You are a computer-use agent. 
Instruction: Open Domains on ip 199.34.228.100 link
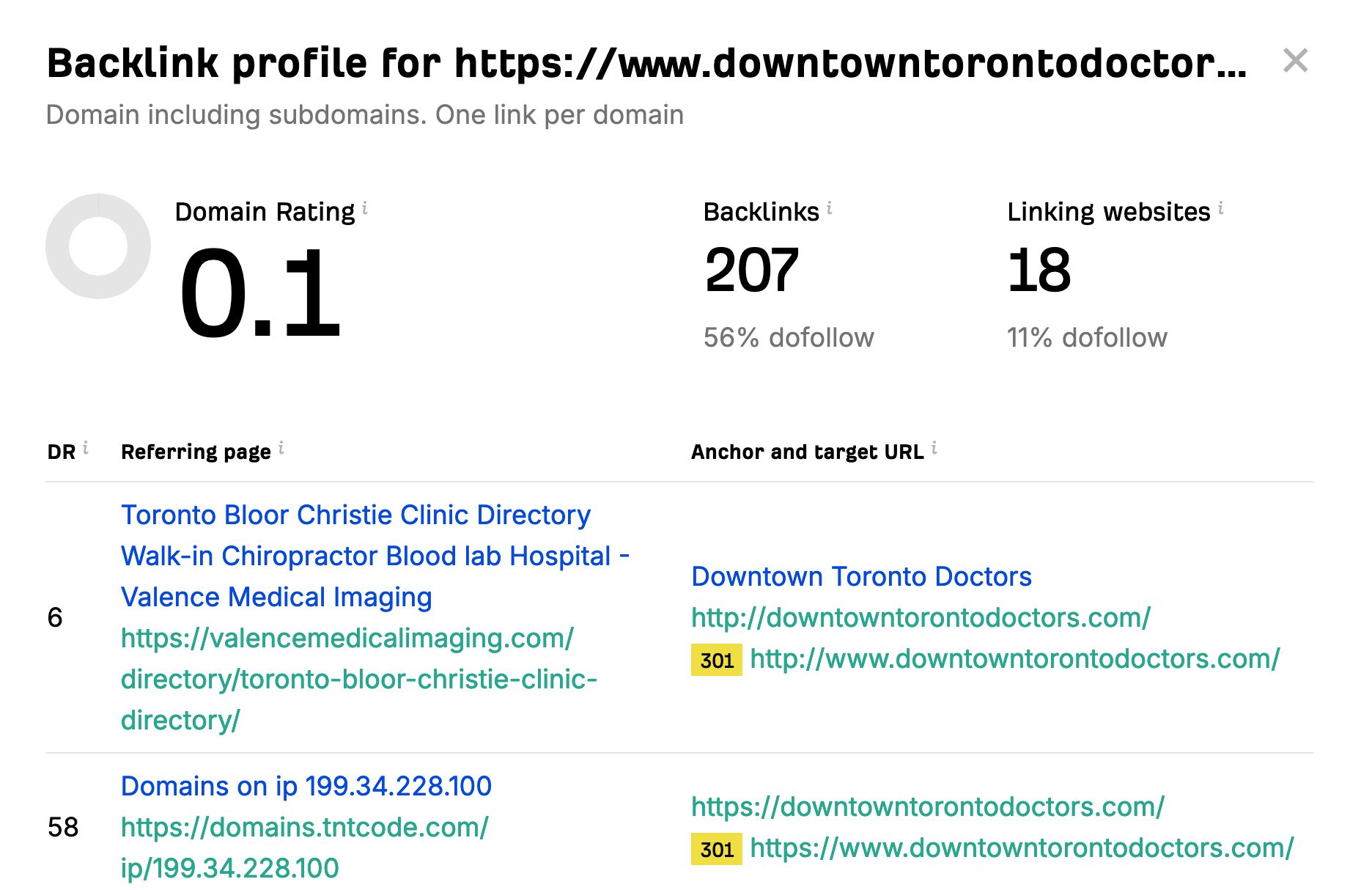click(306, 786)
